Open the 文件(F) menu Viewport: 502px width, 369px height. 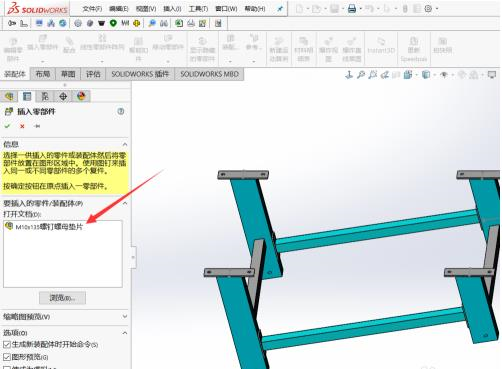point(92,9)
